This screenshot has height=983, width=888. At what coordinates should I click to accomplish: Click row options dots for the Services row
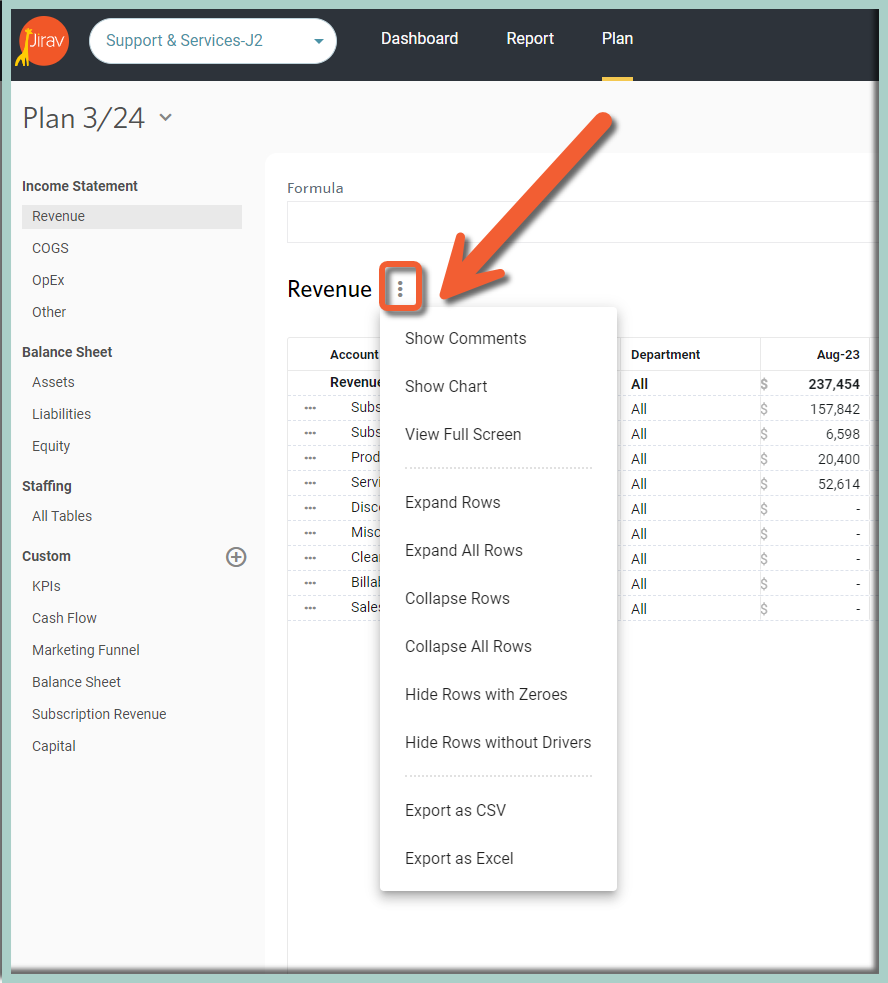310,483
